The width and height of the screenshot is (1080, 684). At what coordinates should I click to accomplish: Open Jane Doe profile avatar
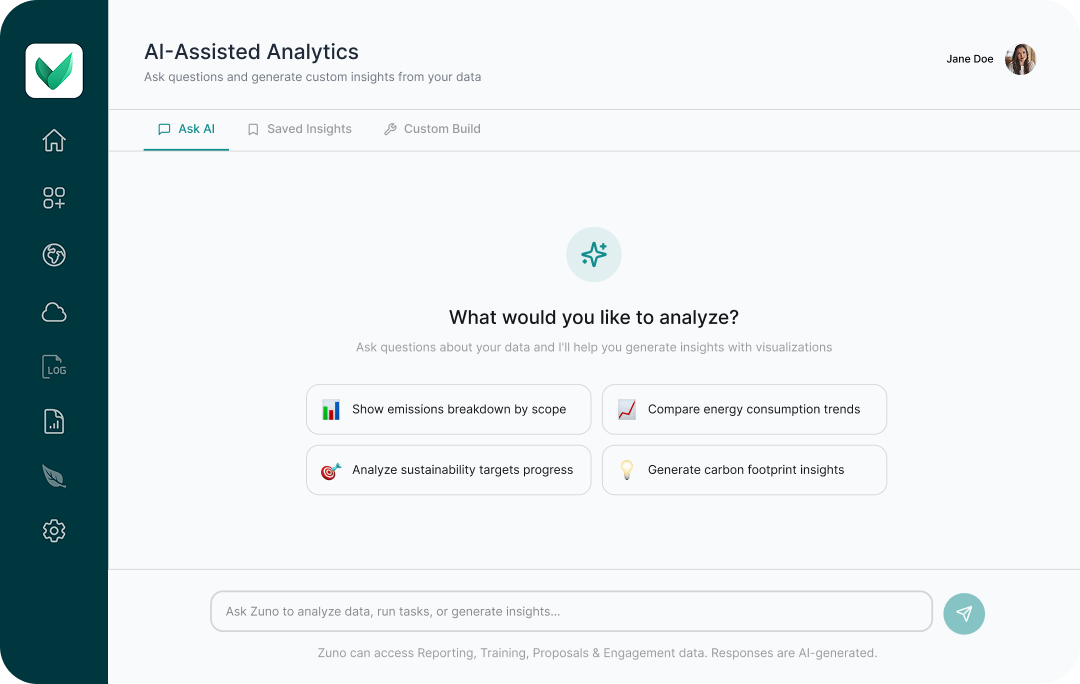pyautogui.click(x=1020, y=59)
